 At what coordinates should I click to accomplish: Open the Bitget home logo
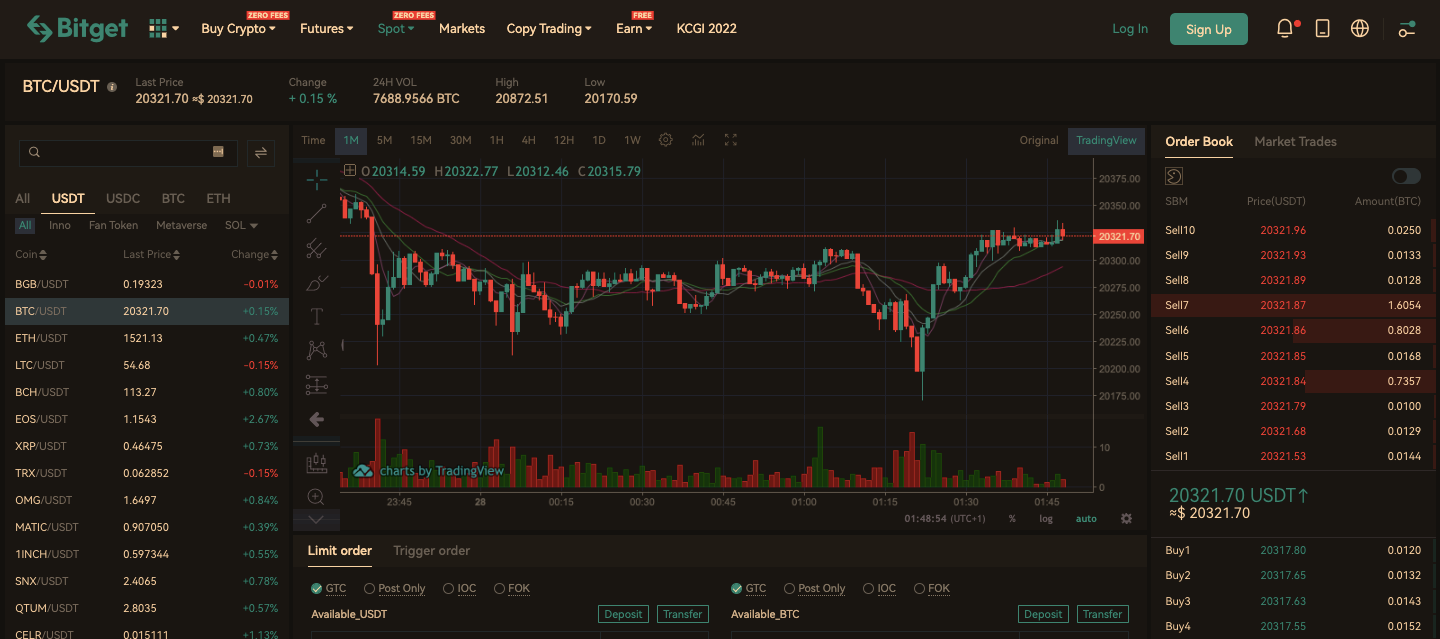pos(77,29)
